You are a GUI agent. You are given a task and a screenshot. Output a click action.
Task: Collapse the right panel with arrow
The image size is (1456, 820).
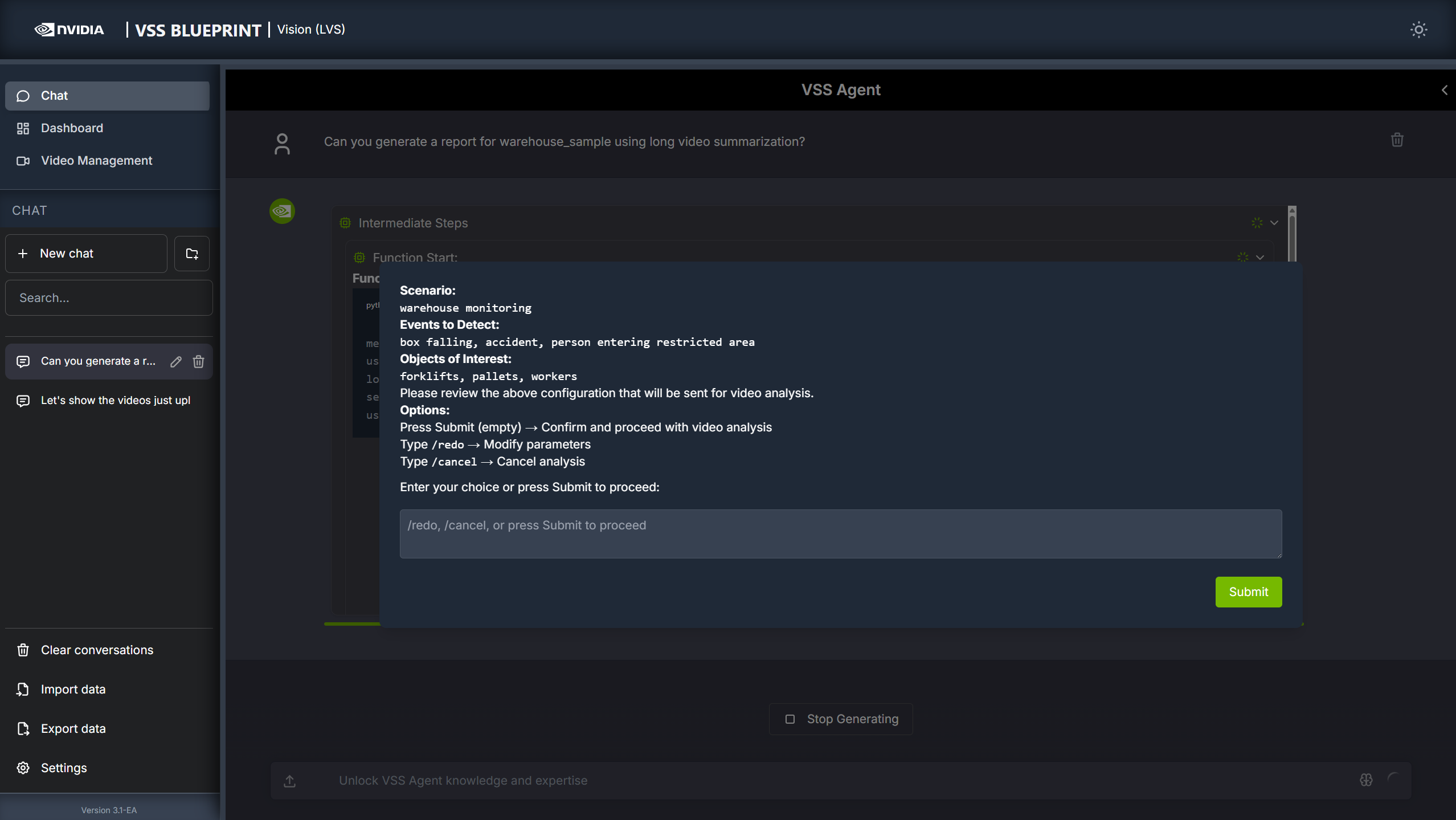click(1444, 90)
